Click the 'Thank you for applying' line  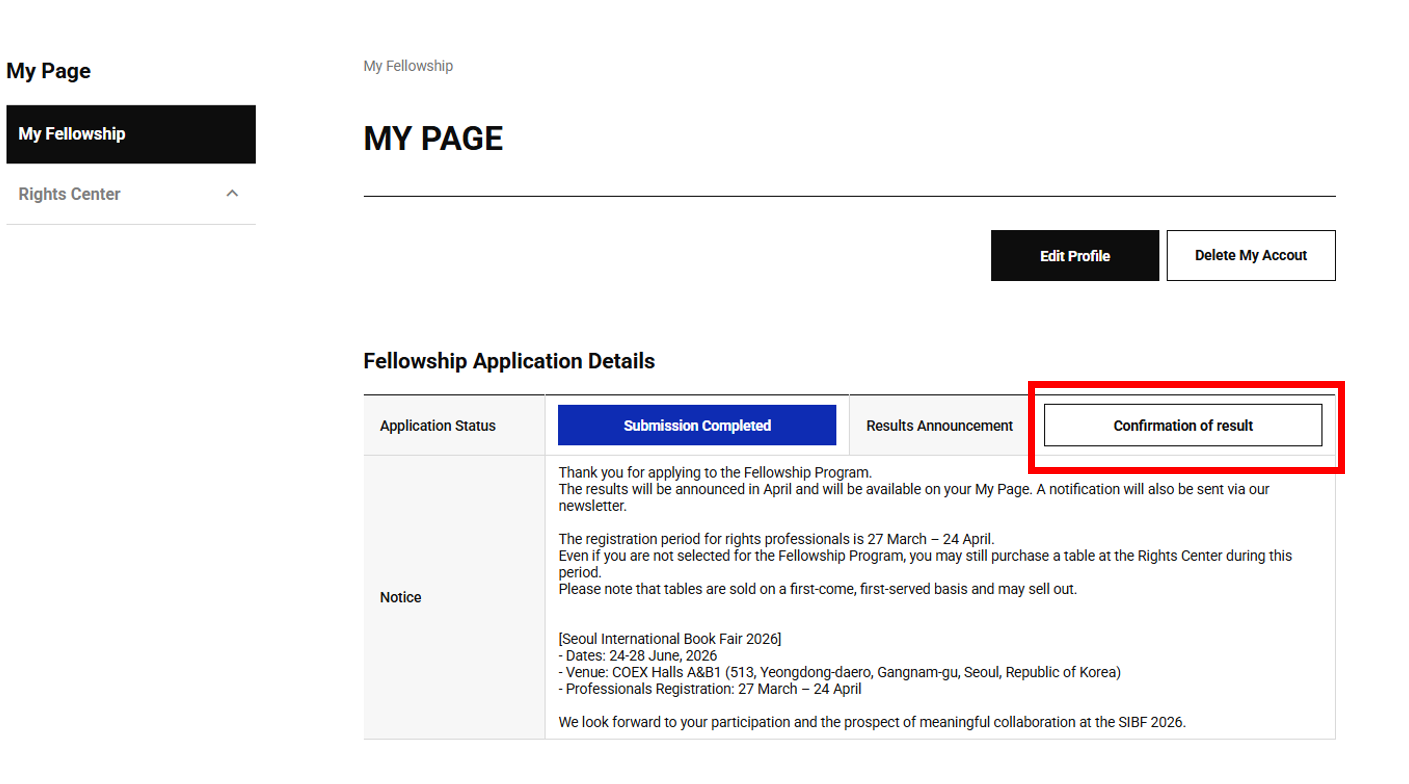coord(715,472)
